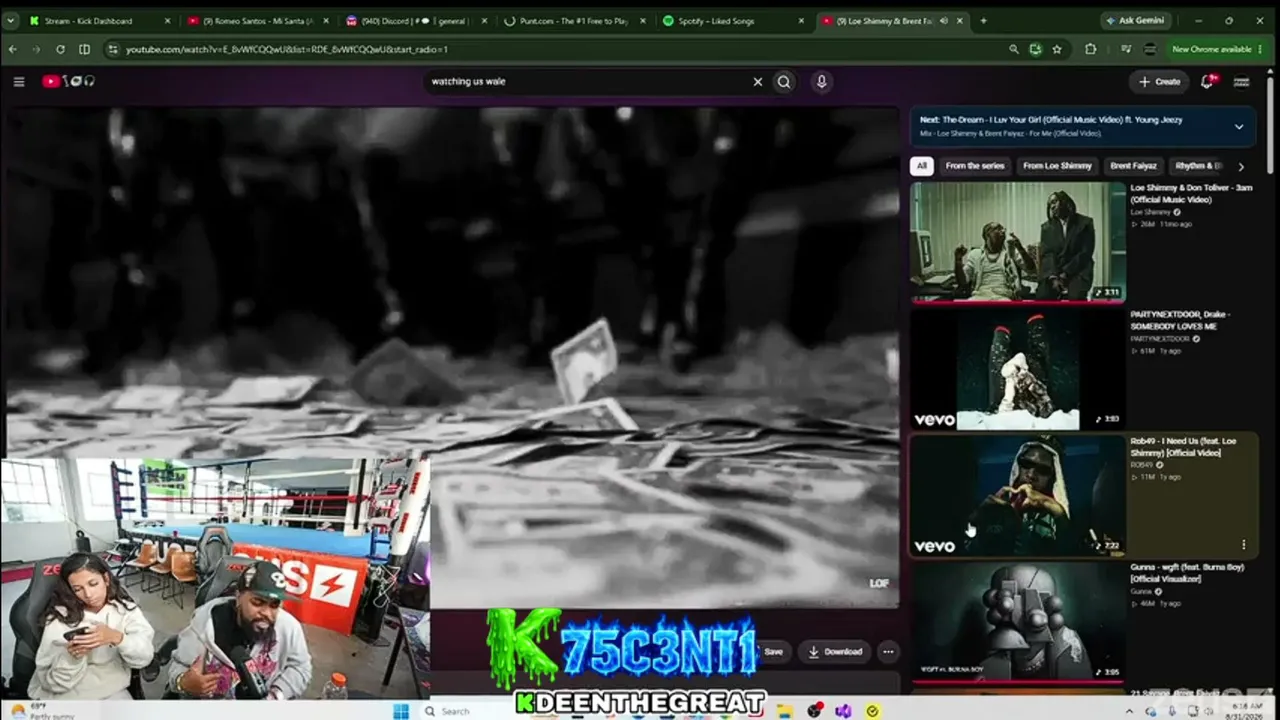Open the yellow checkmark taskbar app
1280x720 pixels.
pyautogui.click(x=872, y=711)
